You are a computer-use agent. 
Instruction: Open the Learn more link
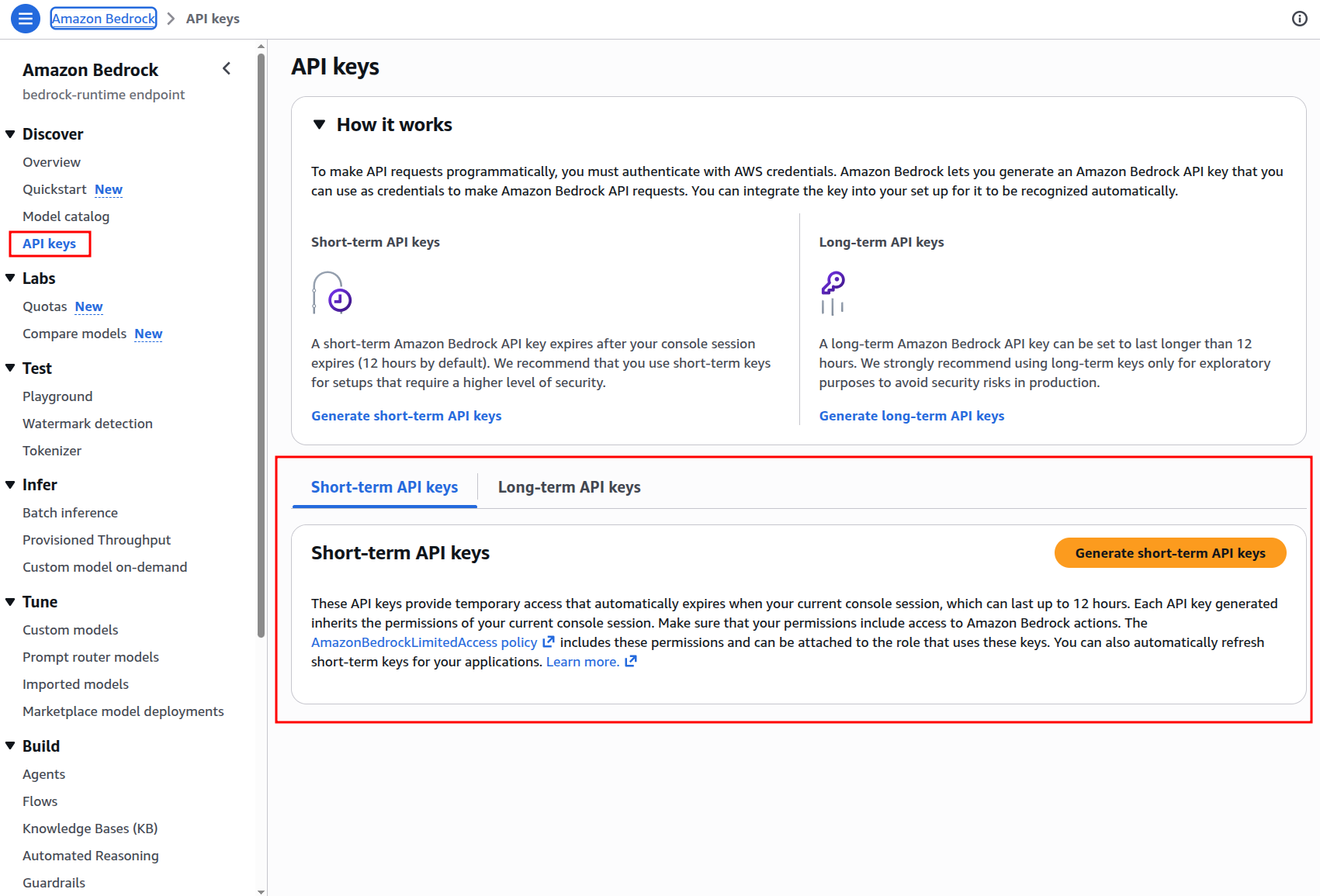point(583,662)
